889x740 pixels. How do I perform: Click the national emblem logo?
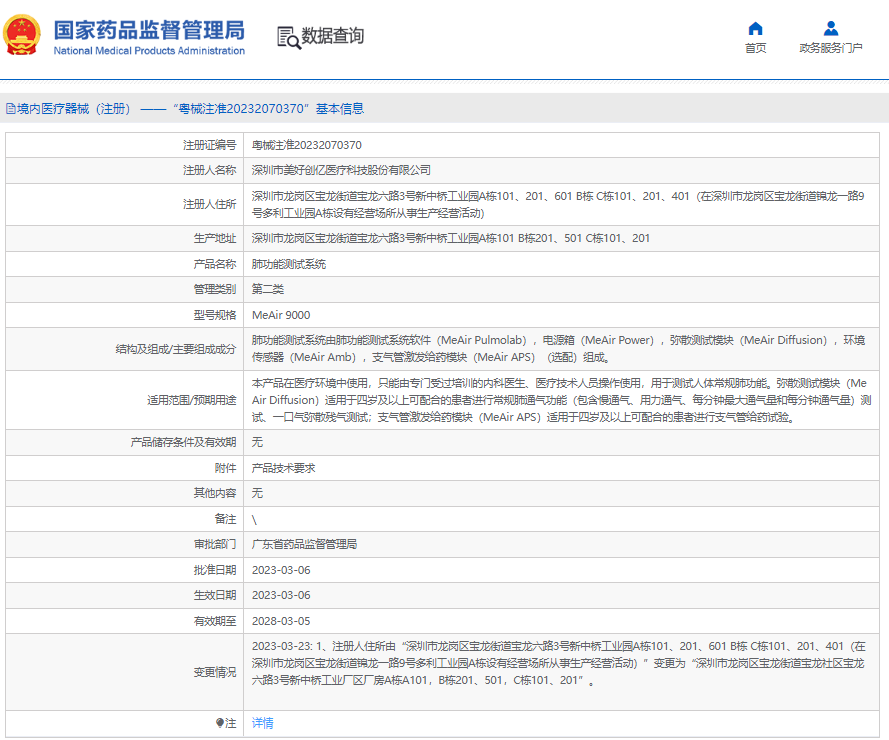click(x=22, y=35)
